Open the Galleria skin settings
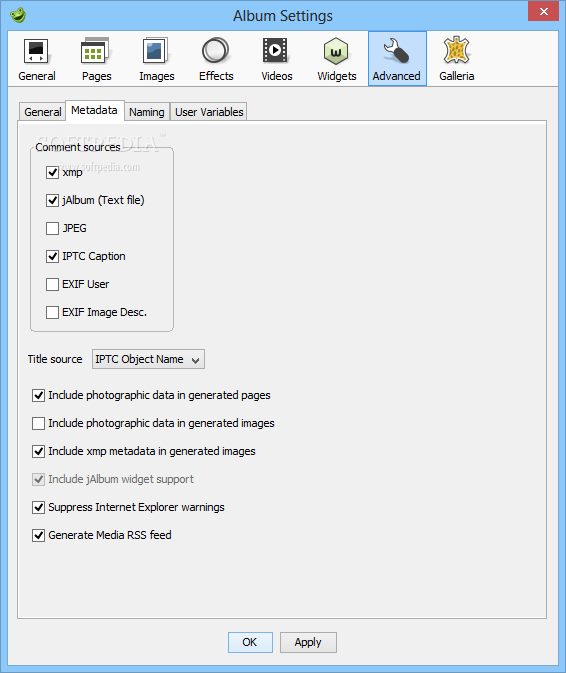Viewport: 566px width, 673px height. coord(457,59)
